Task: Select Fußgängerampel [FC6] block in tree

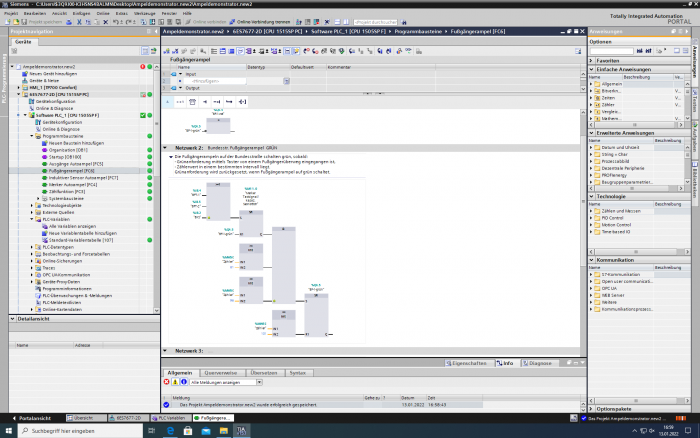Action: click(72, 171)
